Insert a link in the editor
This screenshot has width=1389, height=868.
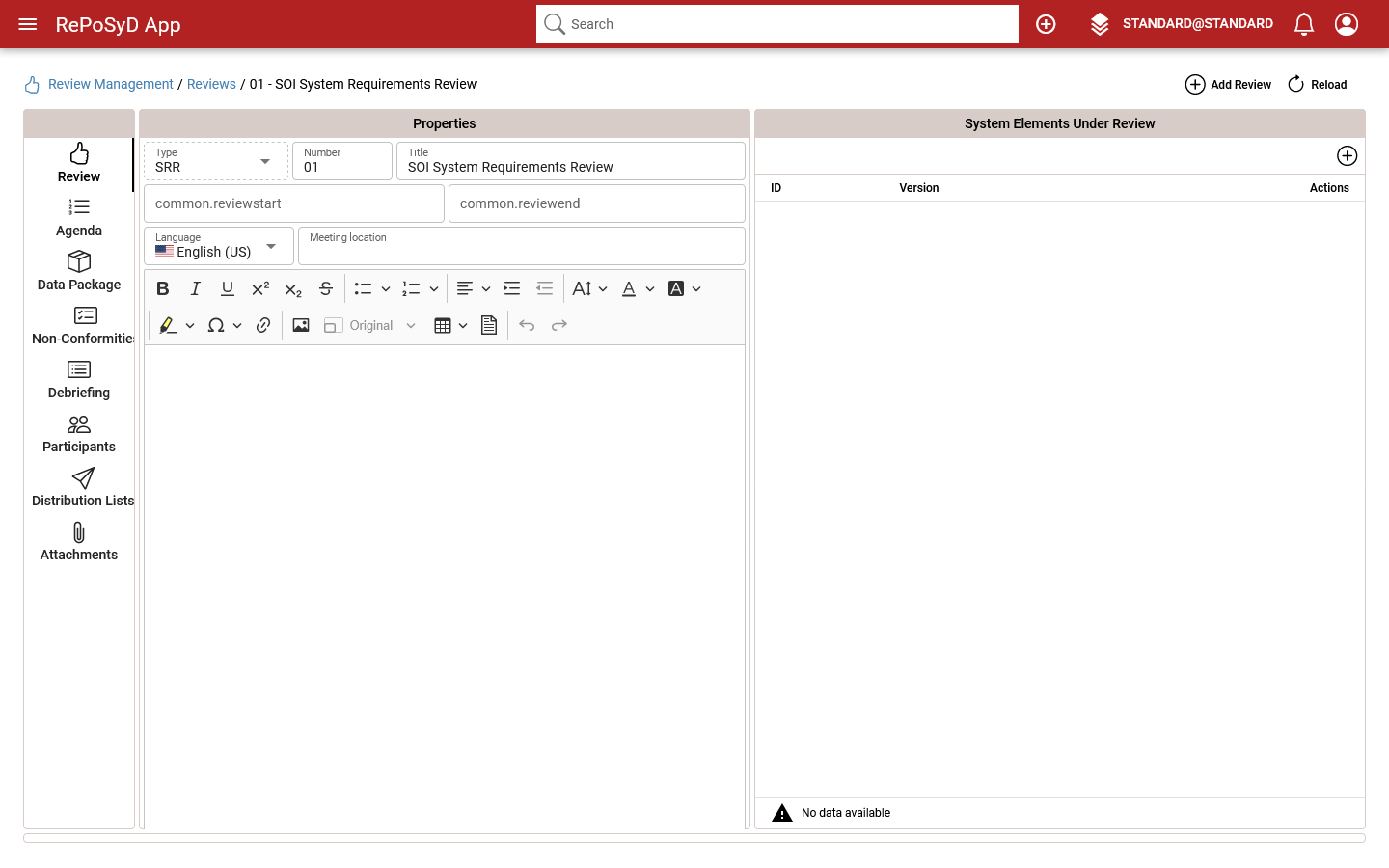263,326
